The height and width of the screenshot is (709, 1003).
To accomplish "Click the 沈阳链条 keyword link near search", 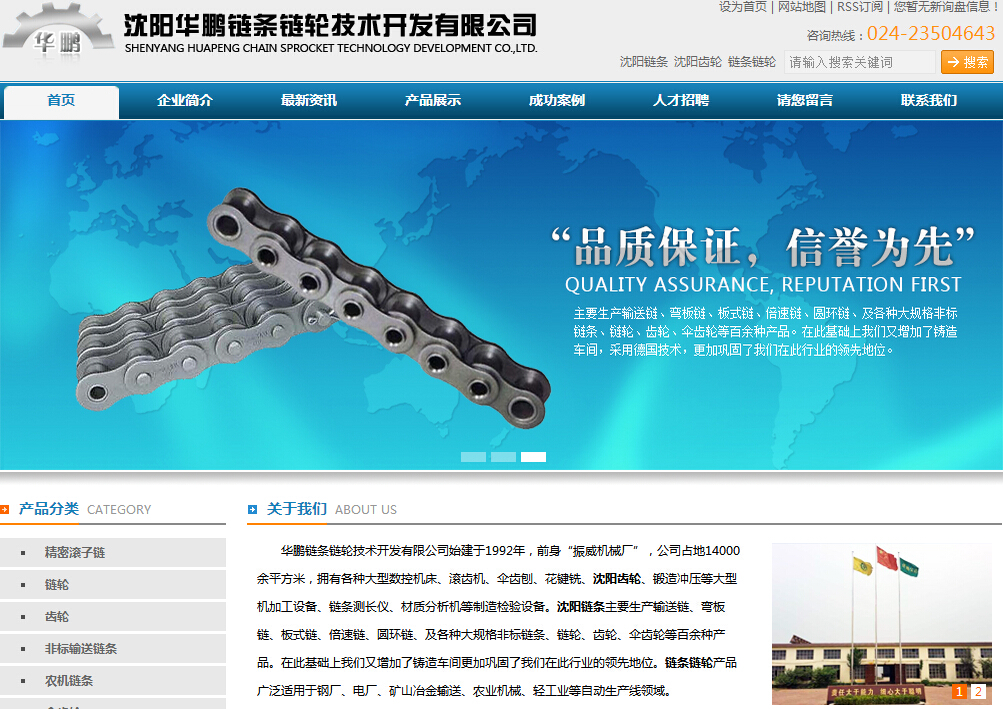I will click(644, 62).
